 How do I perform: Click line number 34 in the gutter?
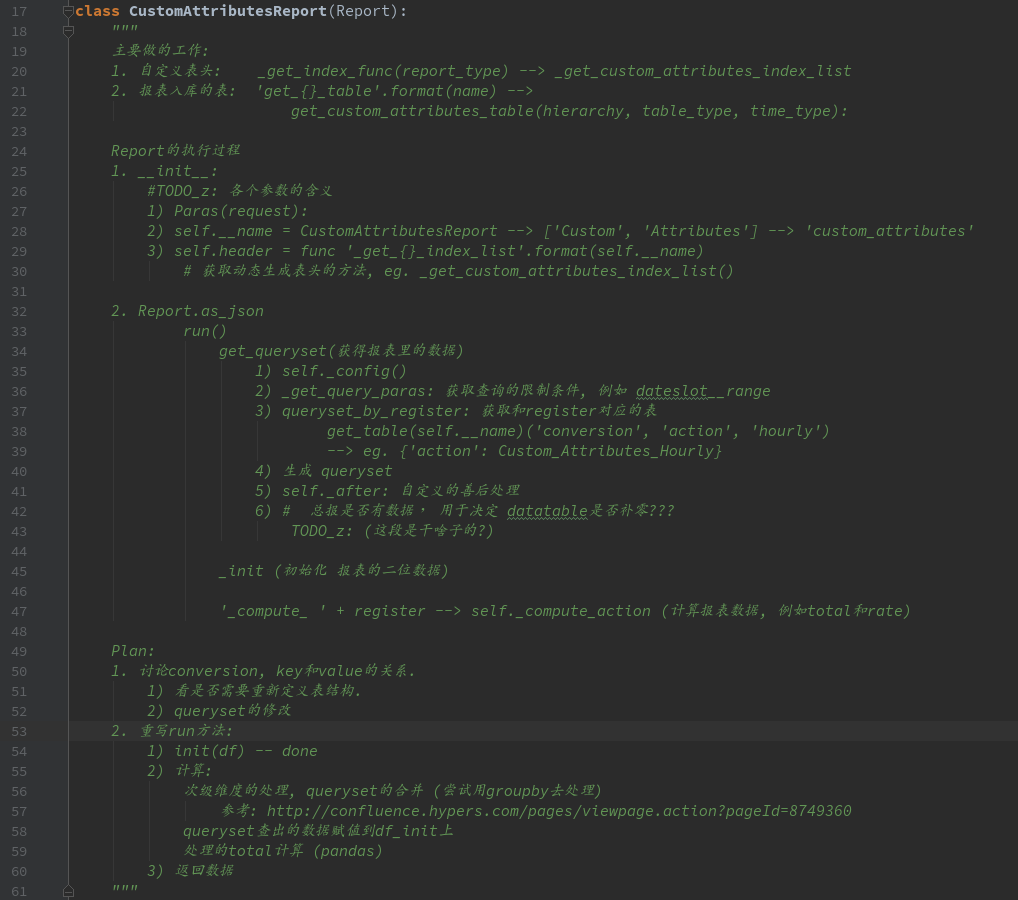19,351
